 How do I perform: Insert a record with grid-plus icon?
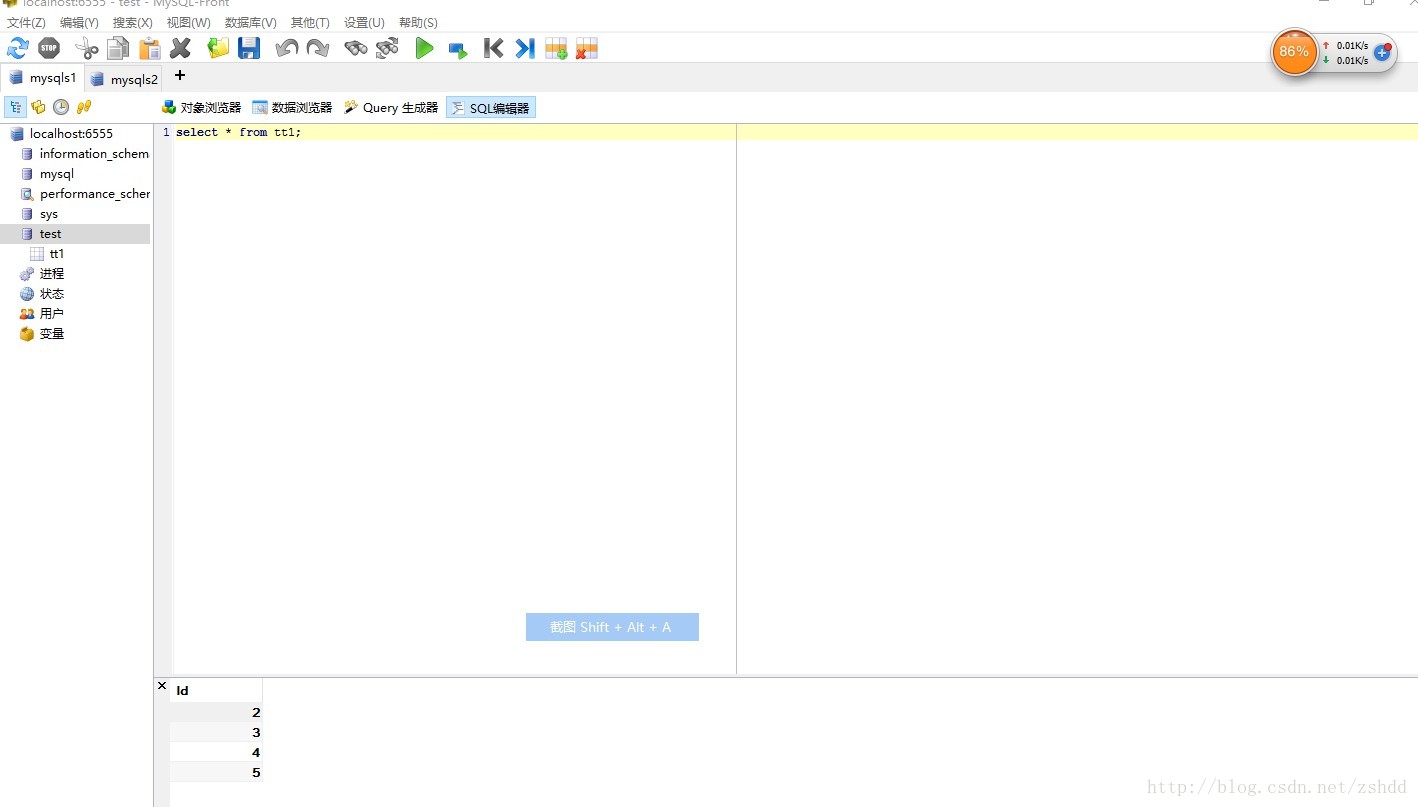click(556, 48)
